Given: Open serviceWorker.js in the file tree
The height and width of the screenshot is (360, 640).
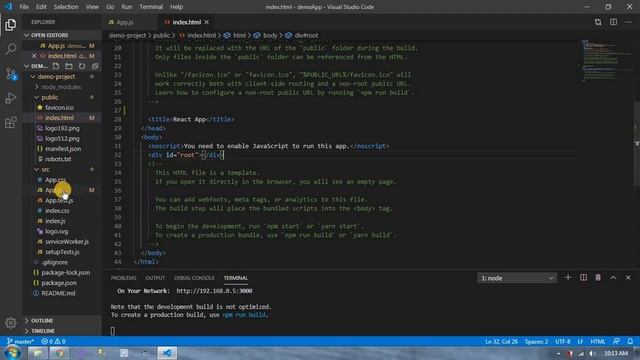Looking at the screenshot, I should pyautogui.click(x=67, y=241).
